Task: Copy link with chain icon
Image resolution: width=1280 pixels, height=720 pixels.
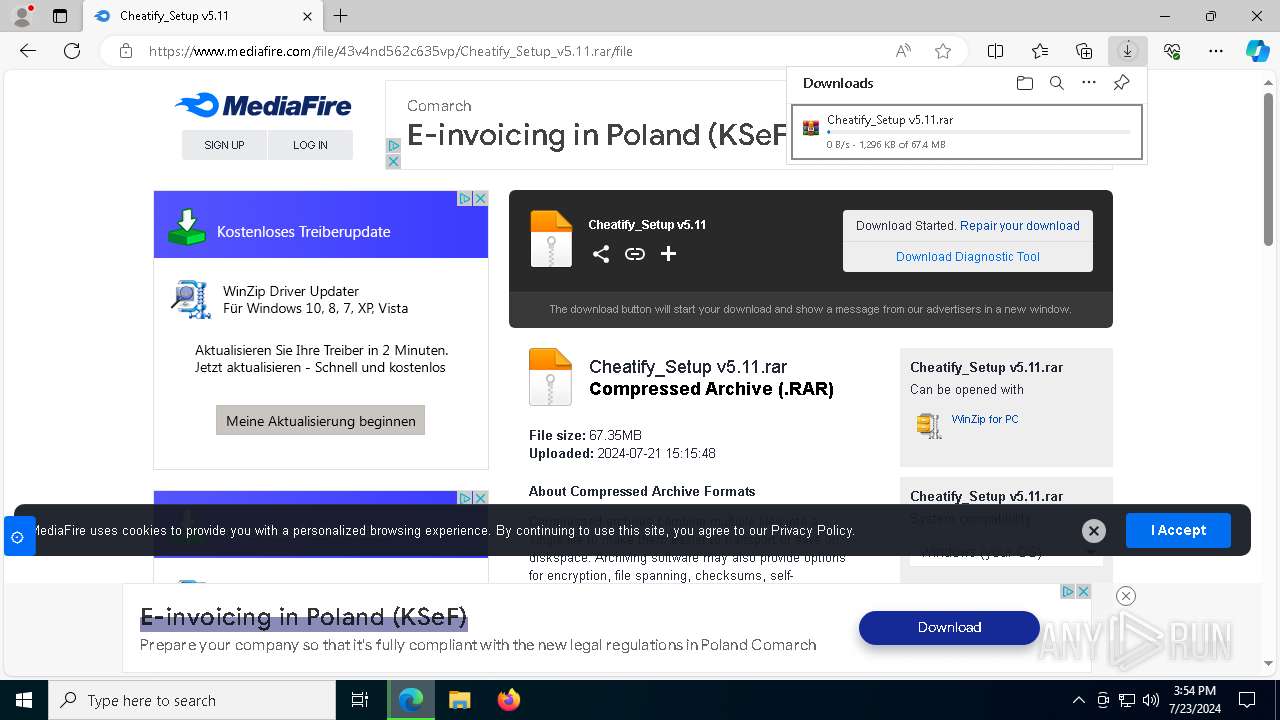Action: pyautogui.click(x=635, y=254)
